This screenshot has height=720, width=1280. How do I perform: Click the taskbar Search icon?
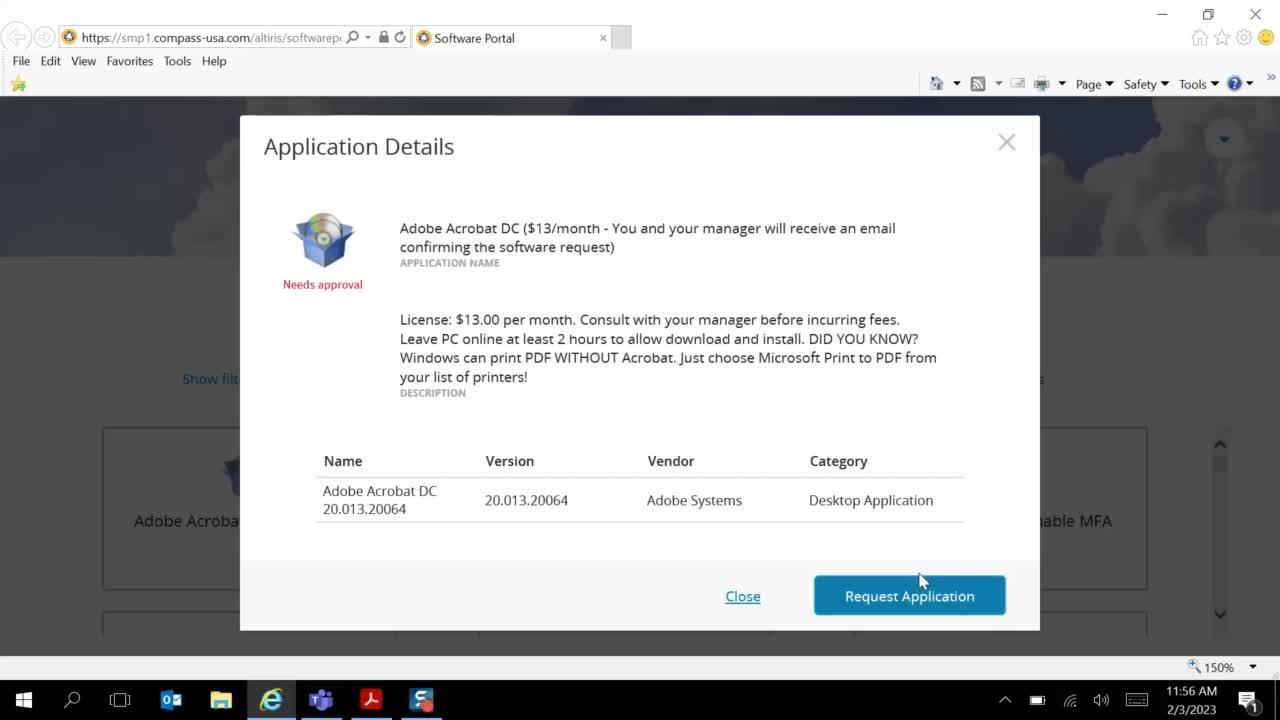tap(72, 700)
